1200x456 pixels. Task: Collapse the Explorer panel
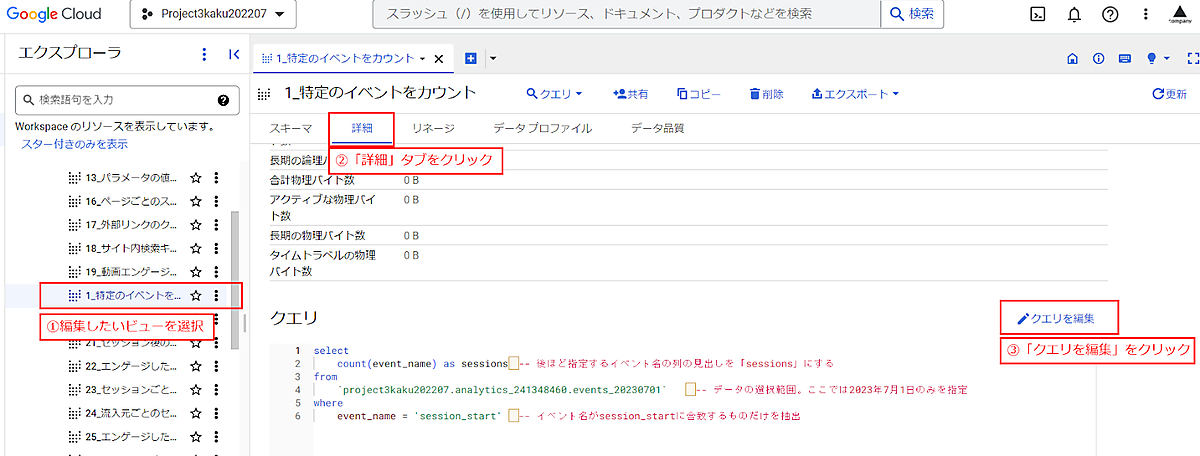click(x=234, y=55)
